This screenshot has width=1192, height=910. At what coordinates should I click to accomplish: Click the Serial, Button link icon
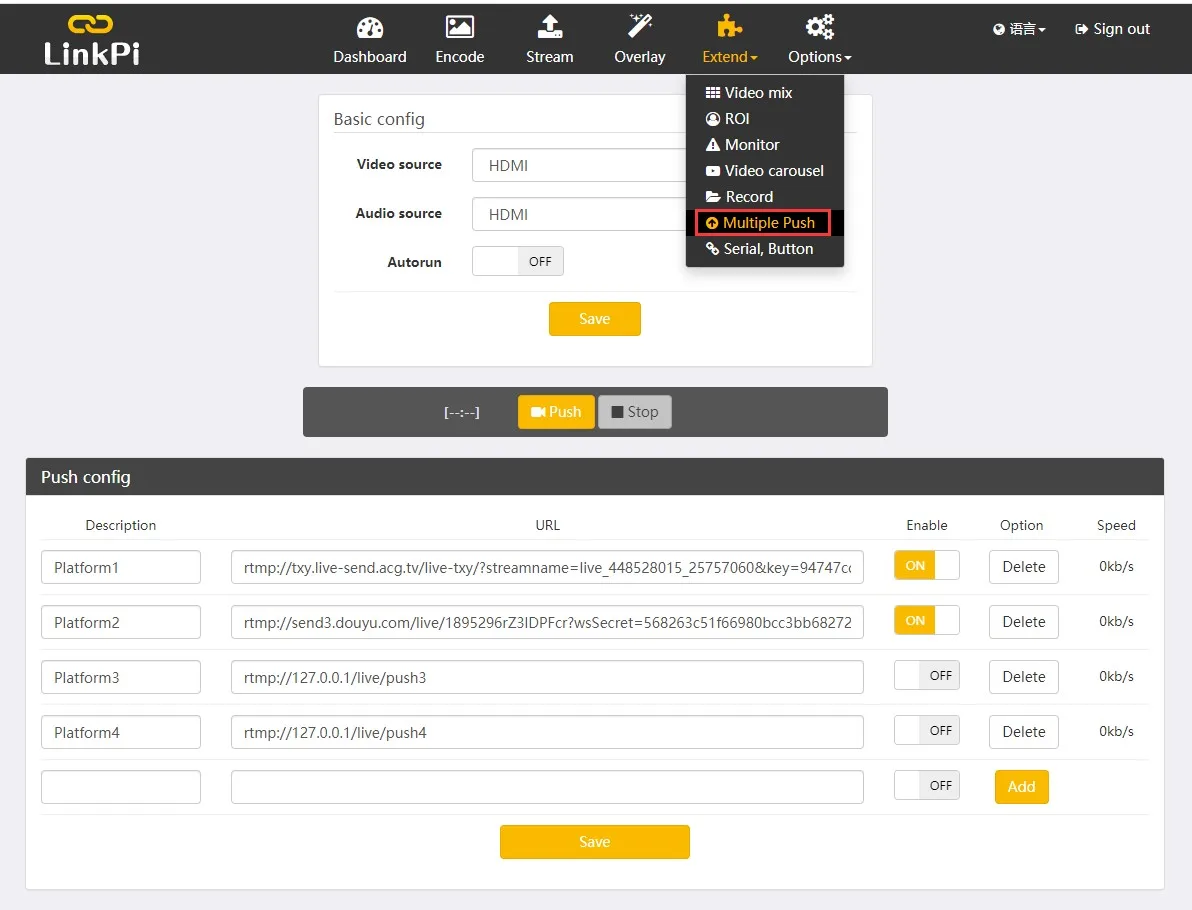pos(712,249)
